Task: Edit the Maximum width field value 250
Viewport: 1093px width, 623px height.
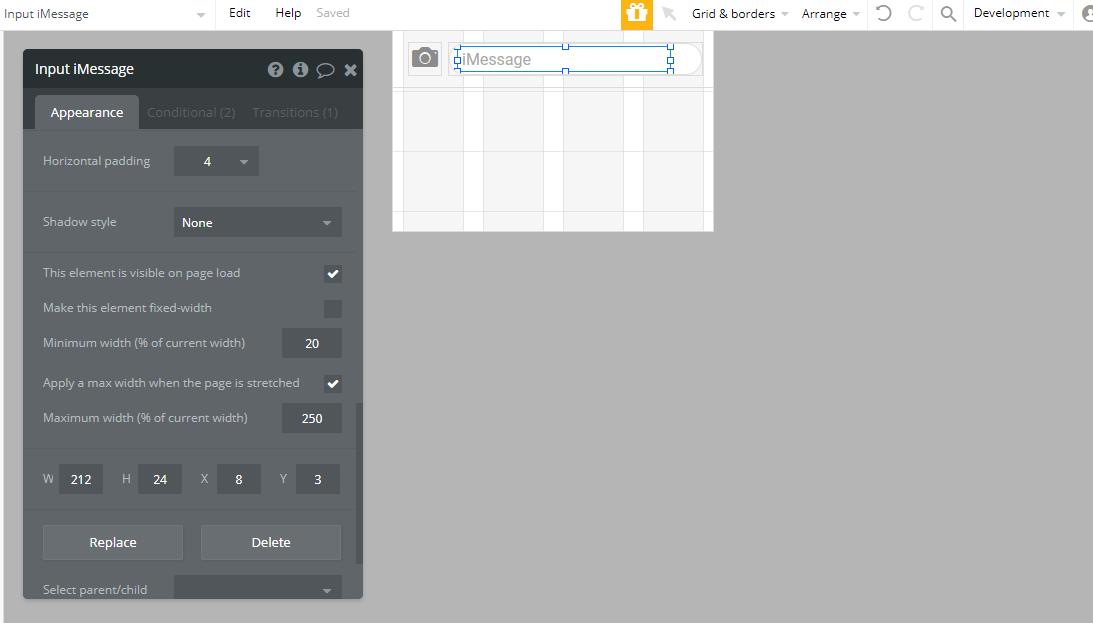Action: coord(312,418)
